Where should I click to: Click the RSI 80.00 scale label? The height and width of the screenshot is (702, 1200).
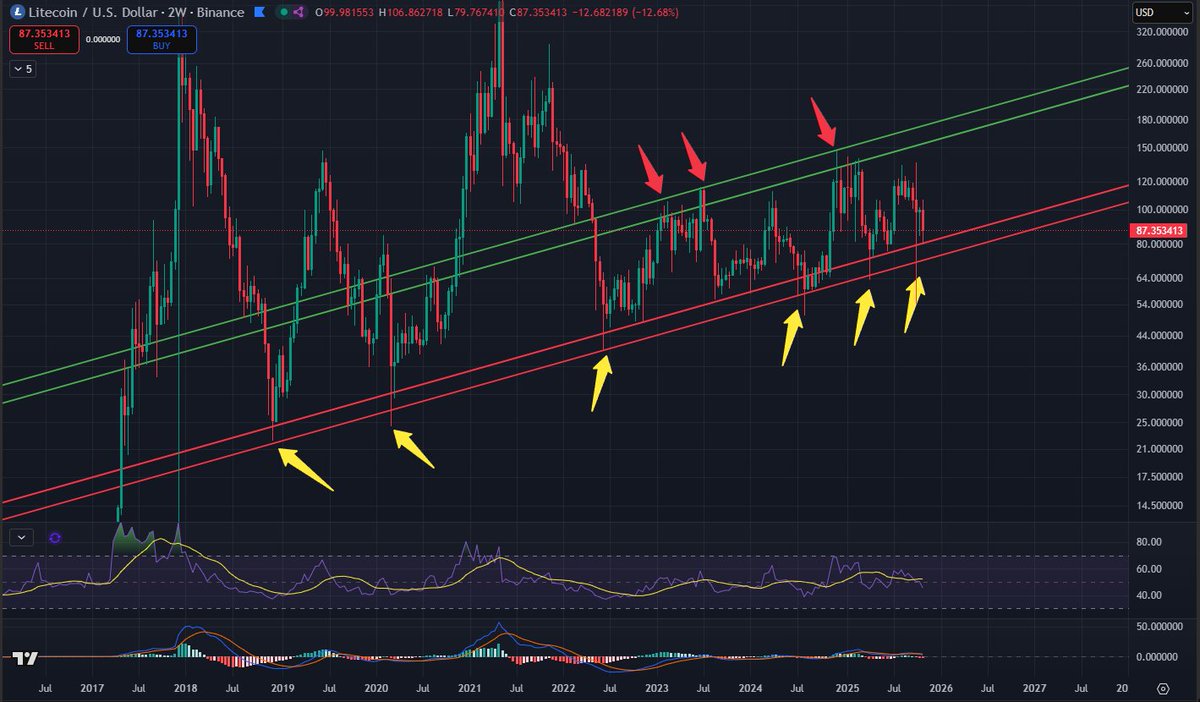1147,542
